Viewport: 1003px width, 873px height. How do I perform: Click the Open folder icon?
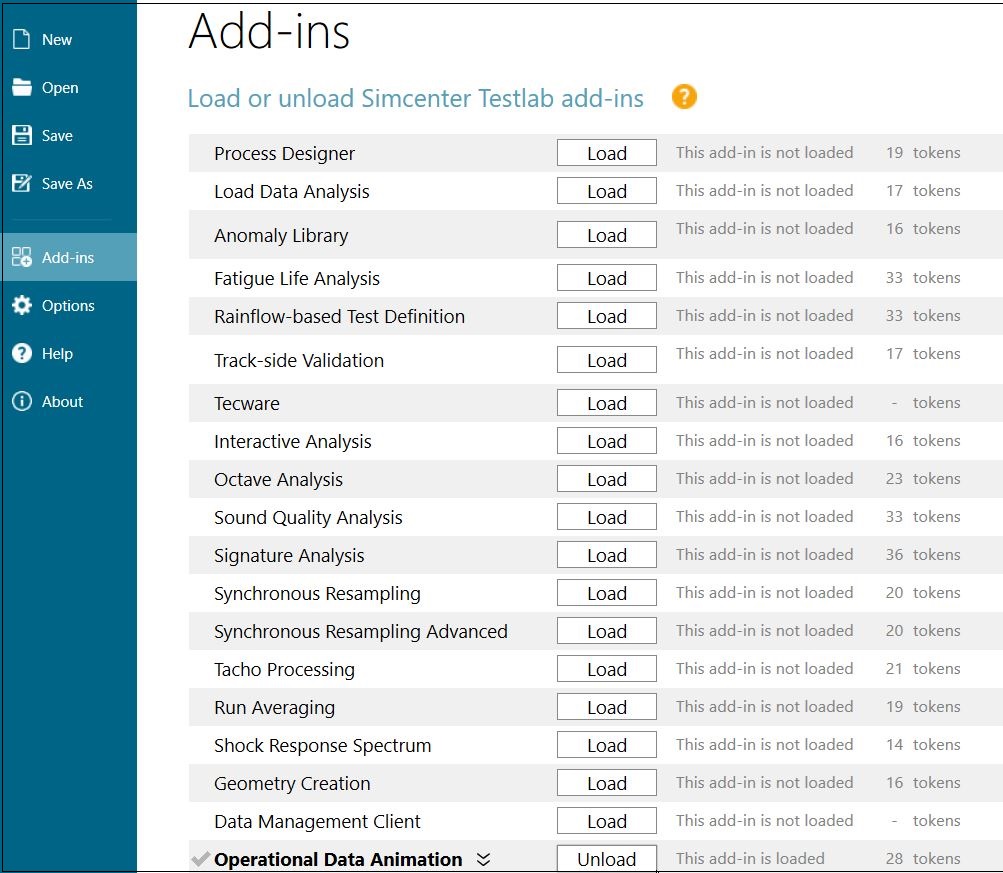[x=22, y=88]
